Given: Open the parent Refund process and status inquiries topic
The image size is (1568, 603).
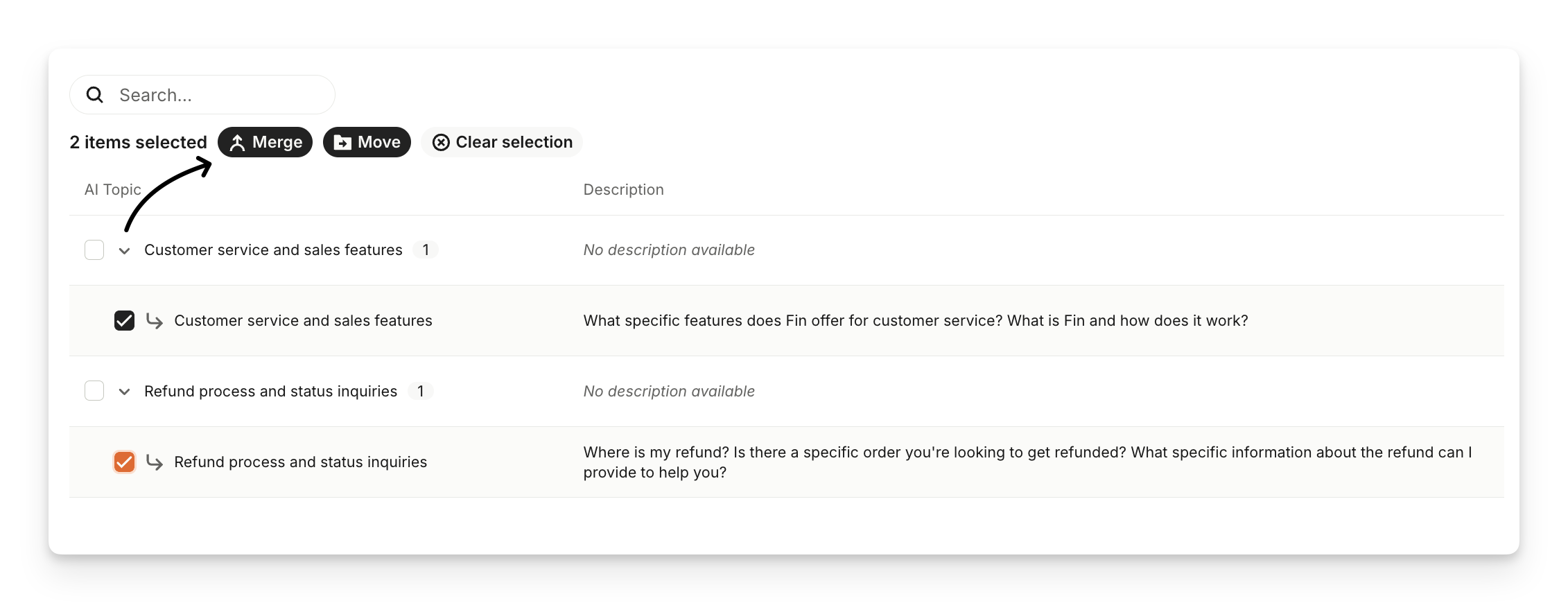Looking at the screenshot, I should tap(270, 391).
